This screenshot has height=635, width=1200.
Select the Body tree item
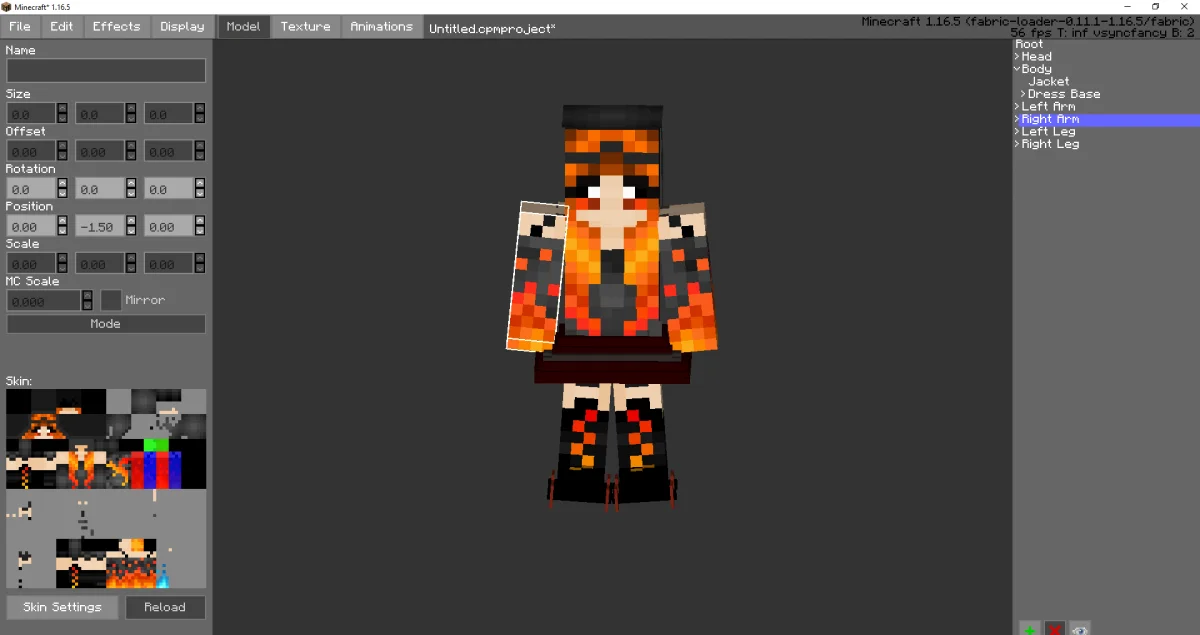tap(1036, 69)
